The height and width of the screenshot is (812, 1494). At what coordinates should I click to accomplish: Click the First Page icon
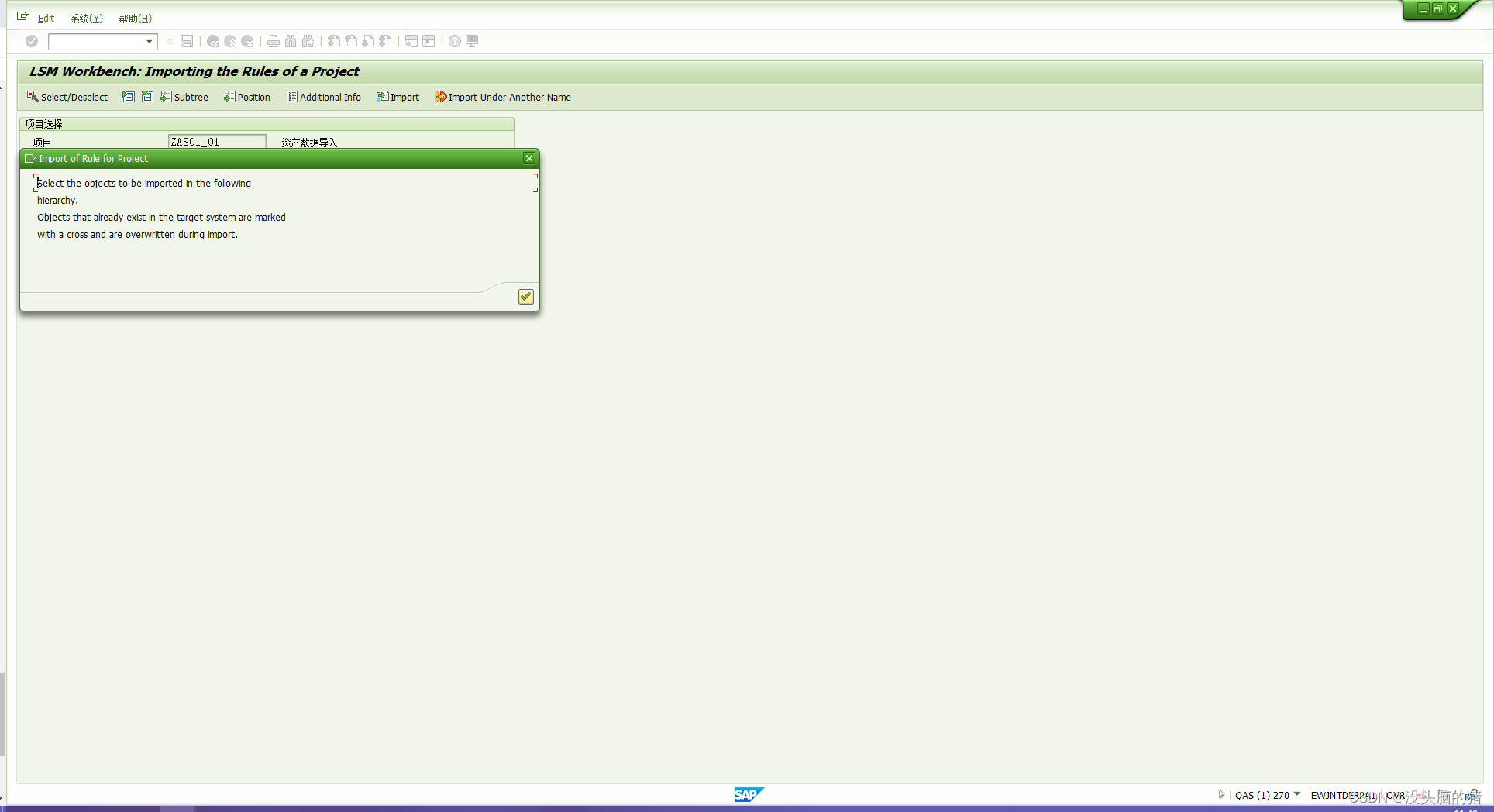point(334,41)
